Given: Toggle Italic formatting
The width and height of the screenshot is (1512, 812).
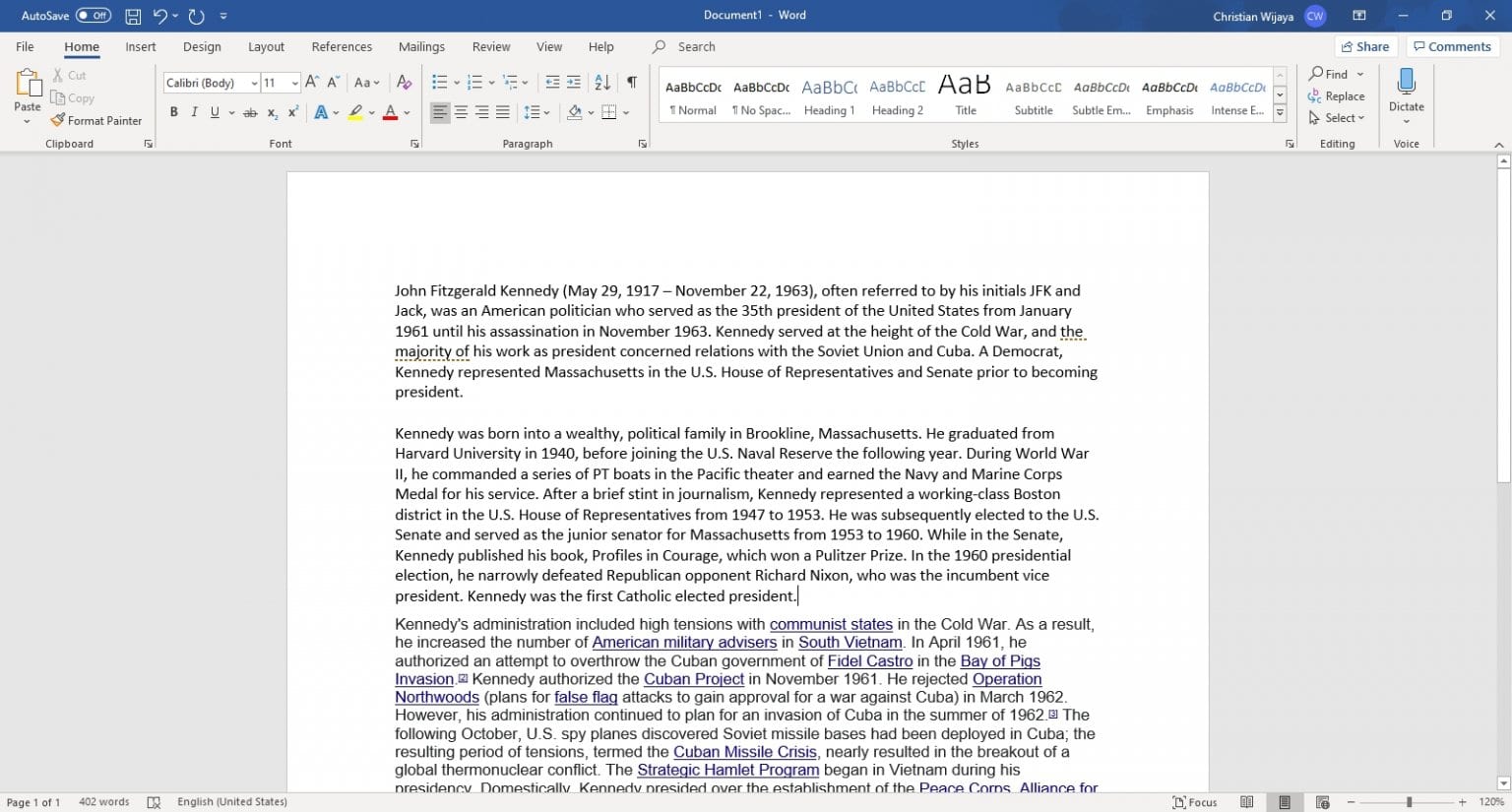Looking at the screenshot, I should click(x=194, y=113).
